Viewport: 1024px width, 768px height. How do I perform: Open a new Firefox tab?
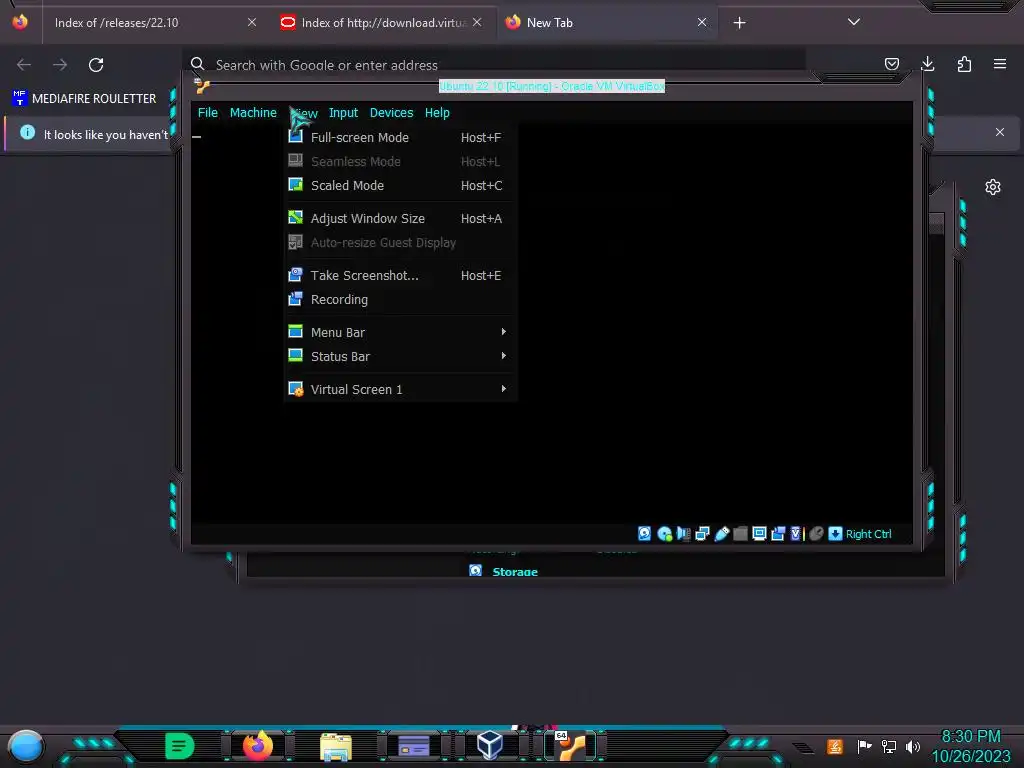click(x=739, y=23)
